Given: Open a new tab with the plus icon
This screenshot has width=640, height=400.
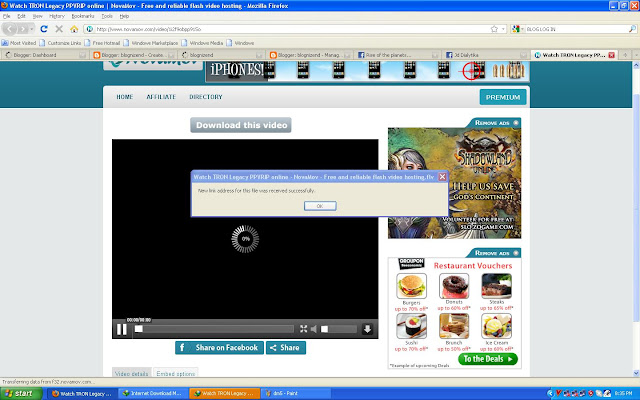Looking at the screenshot, I should [625, 55].
